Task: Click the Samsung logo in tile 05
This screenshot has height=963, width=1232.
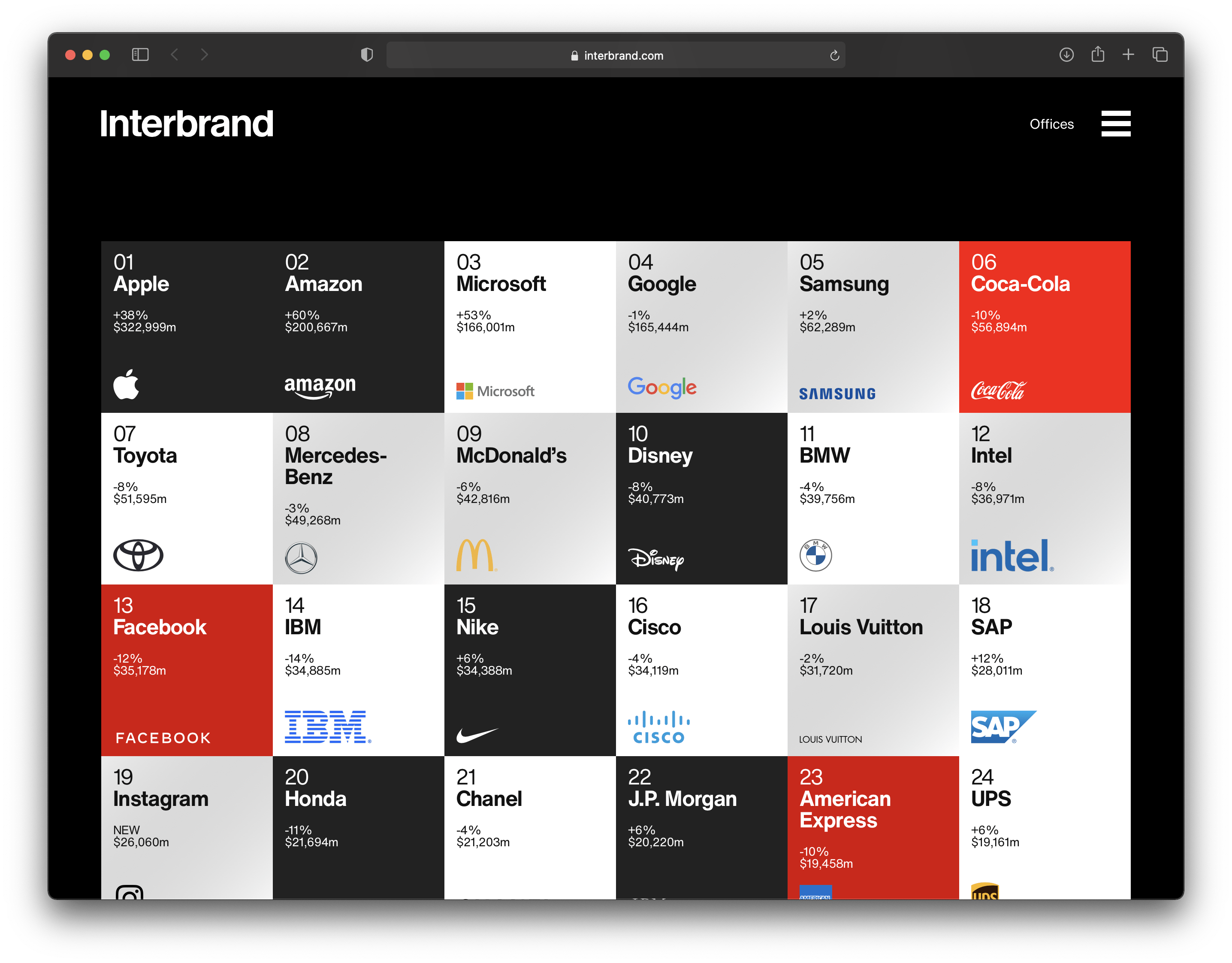Action: 837,394
